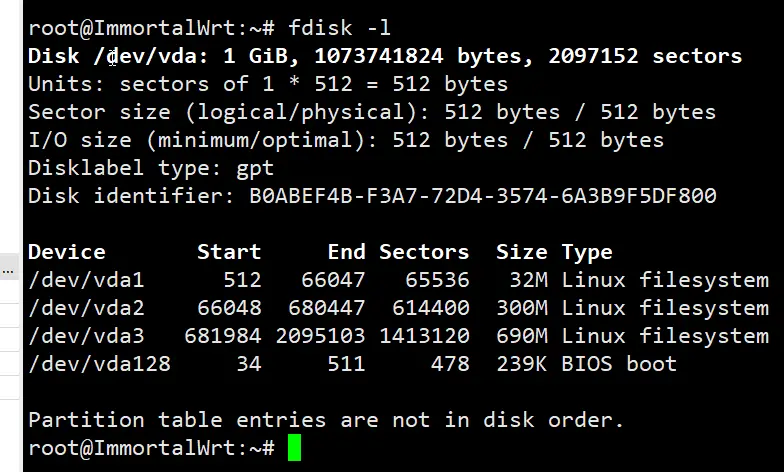Click the Size column header
Image resolution: width=784 pixels, height=472 pixels.
521,252
